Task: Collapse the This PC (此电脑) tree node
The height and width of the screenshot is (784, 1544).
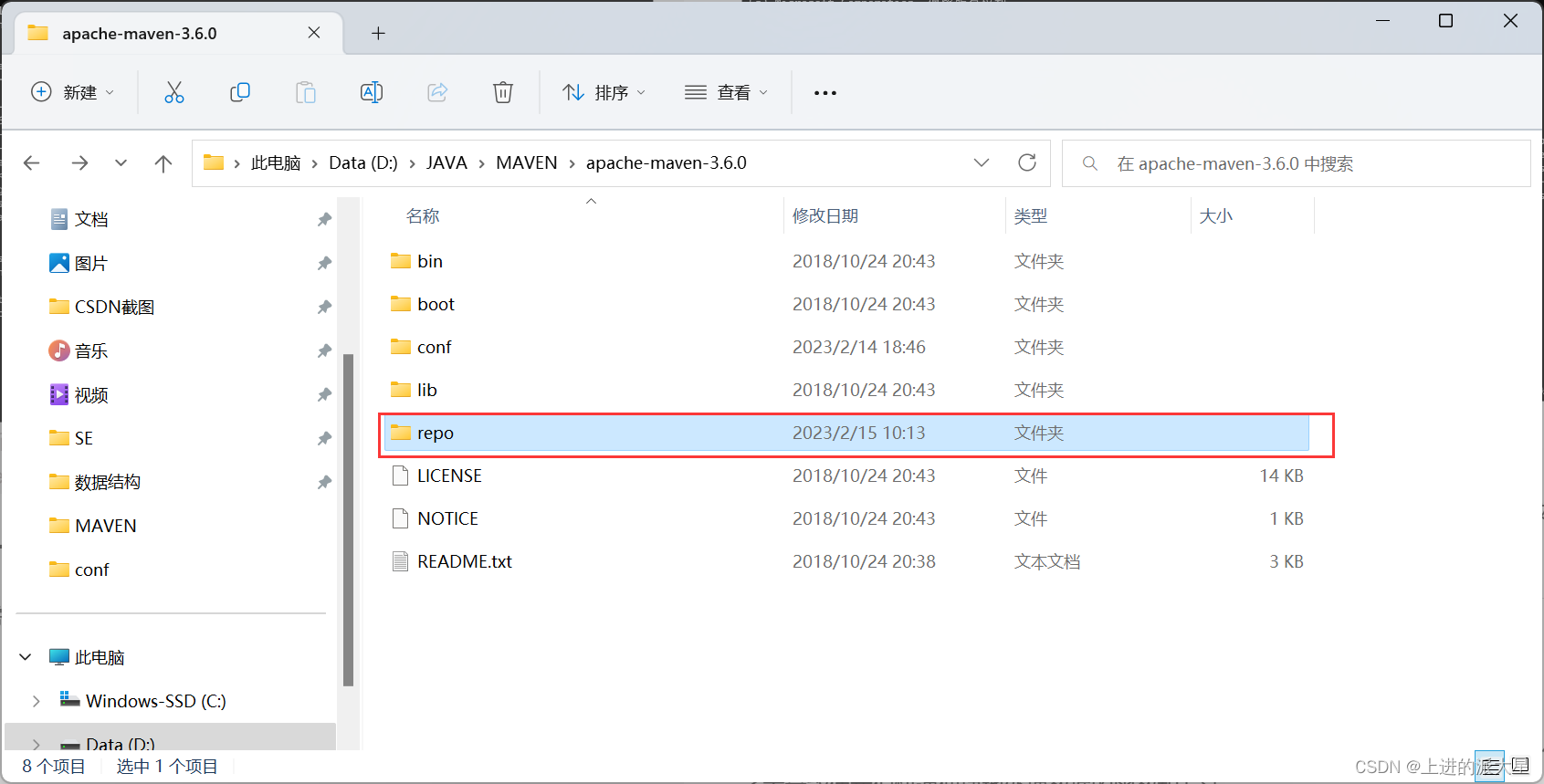Action: [x=26, y=657]
